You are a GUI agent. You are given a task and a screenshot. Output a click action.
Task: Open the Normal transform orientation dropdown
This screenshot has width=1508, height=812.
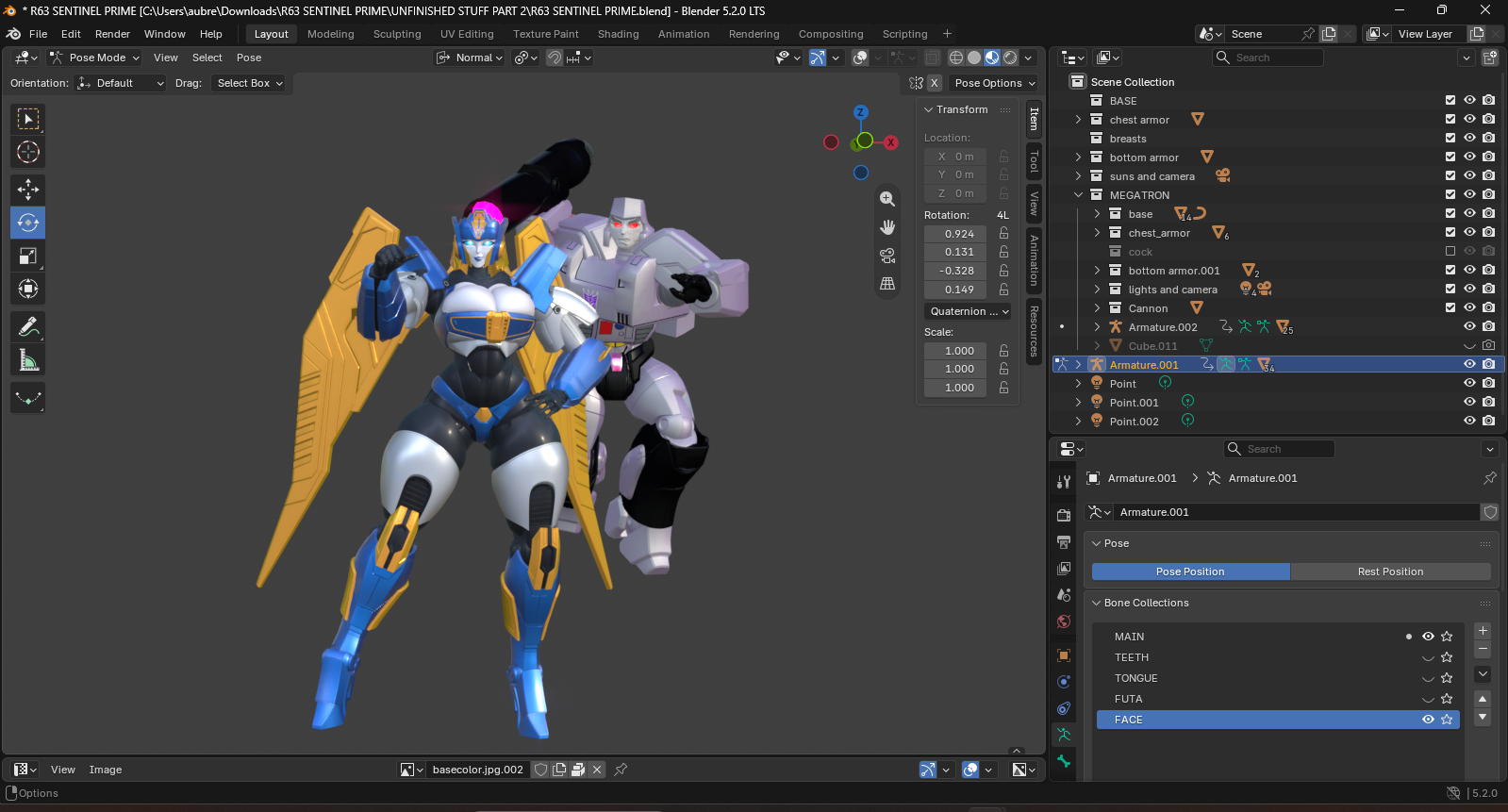[x=470, y=58]
